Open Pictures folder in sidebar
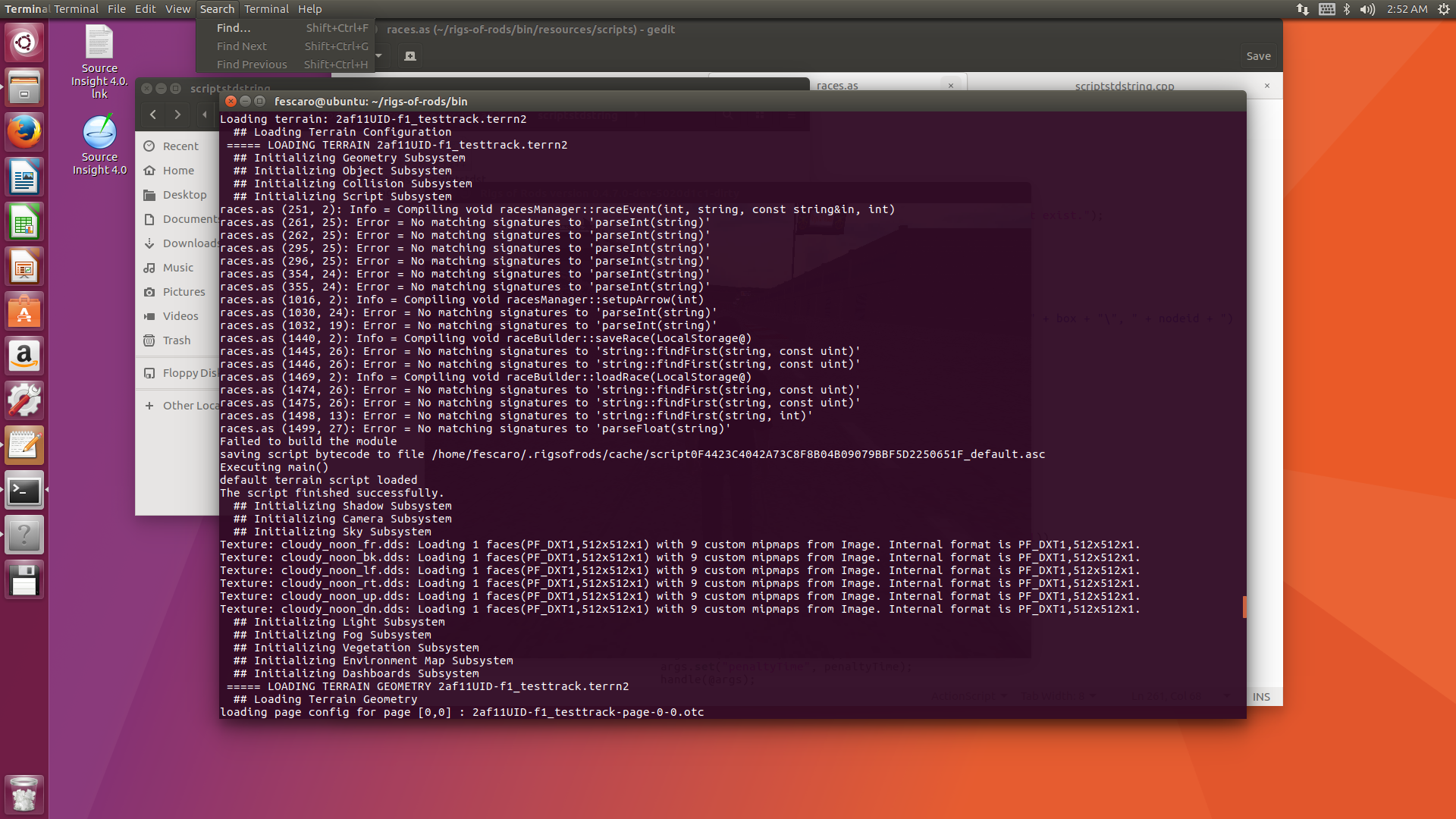The width and height of the screenshot is (1456, 819). tap(184, 292)
